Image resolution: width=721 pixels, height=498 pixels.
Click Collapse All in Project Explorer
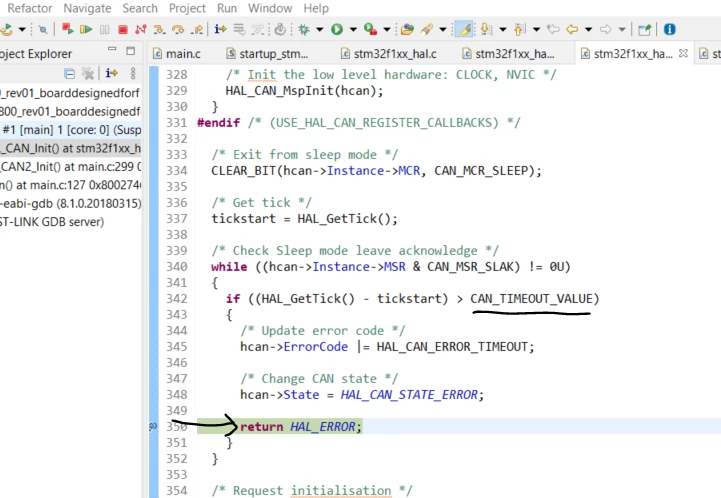coord(69,73)
